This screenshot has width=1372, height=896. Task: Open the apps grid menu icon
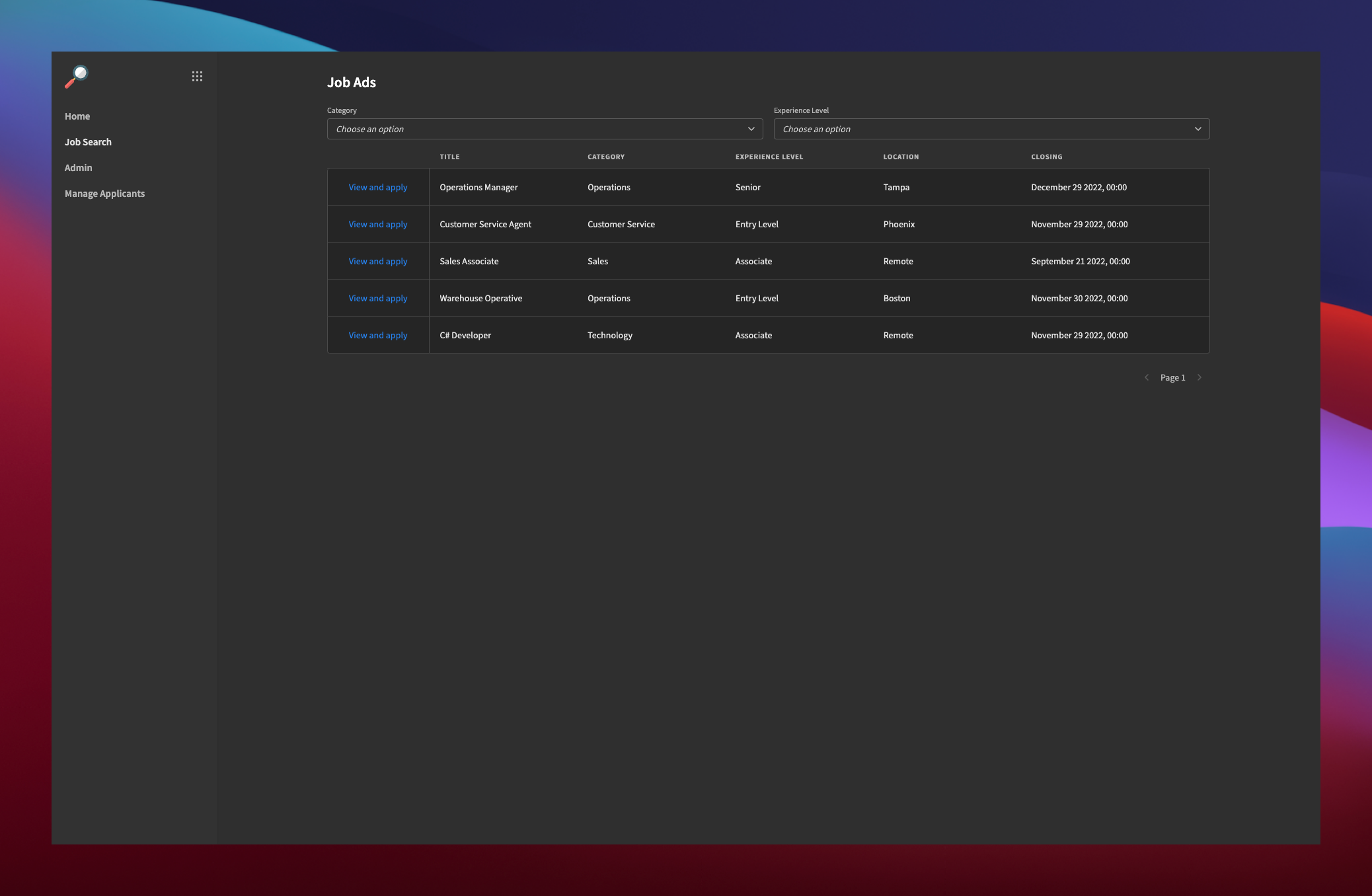(x=197, y=77)
